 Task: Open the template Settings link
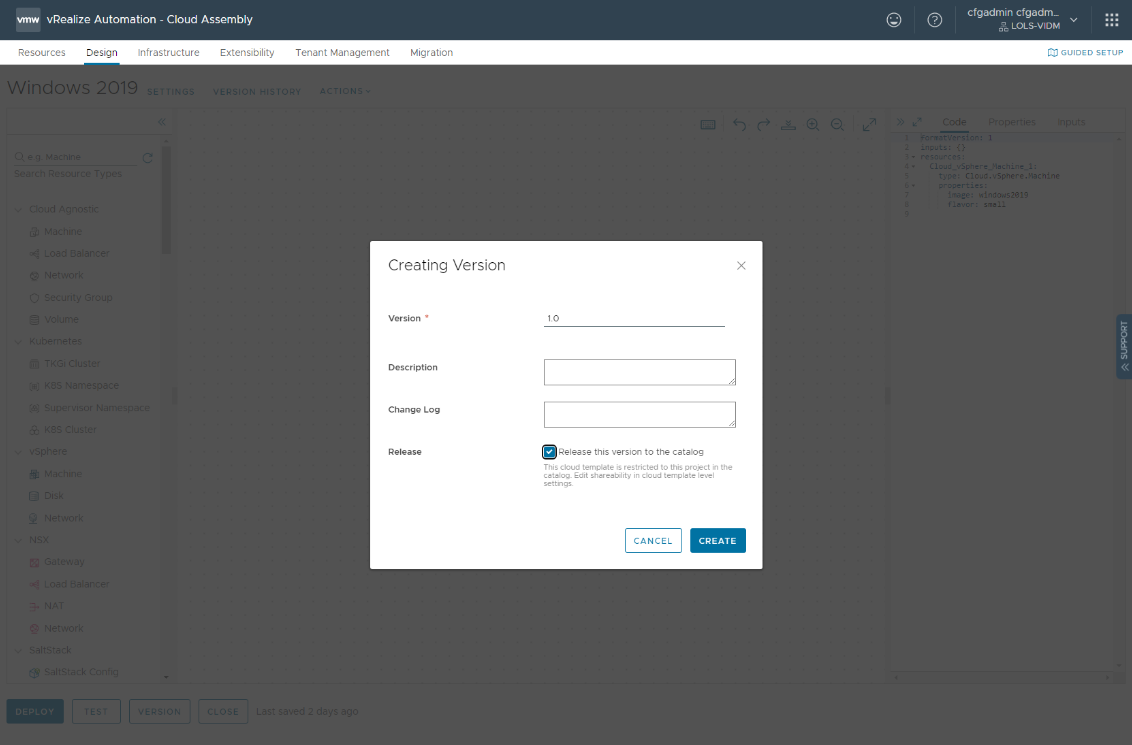click(170, 92)
